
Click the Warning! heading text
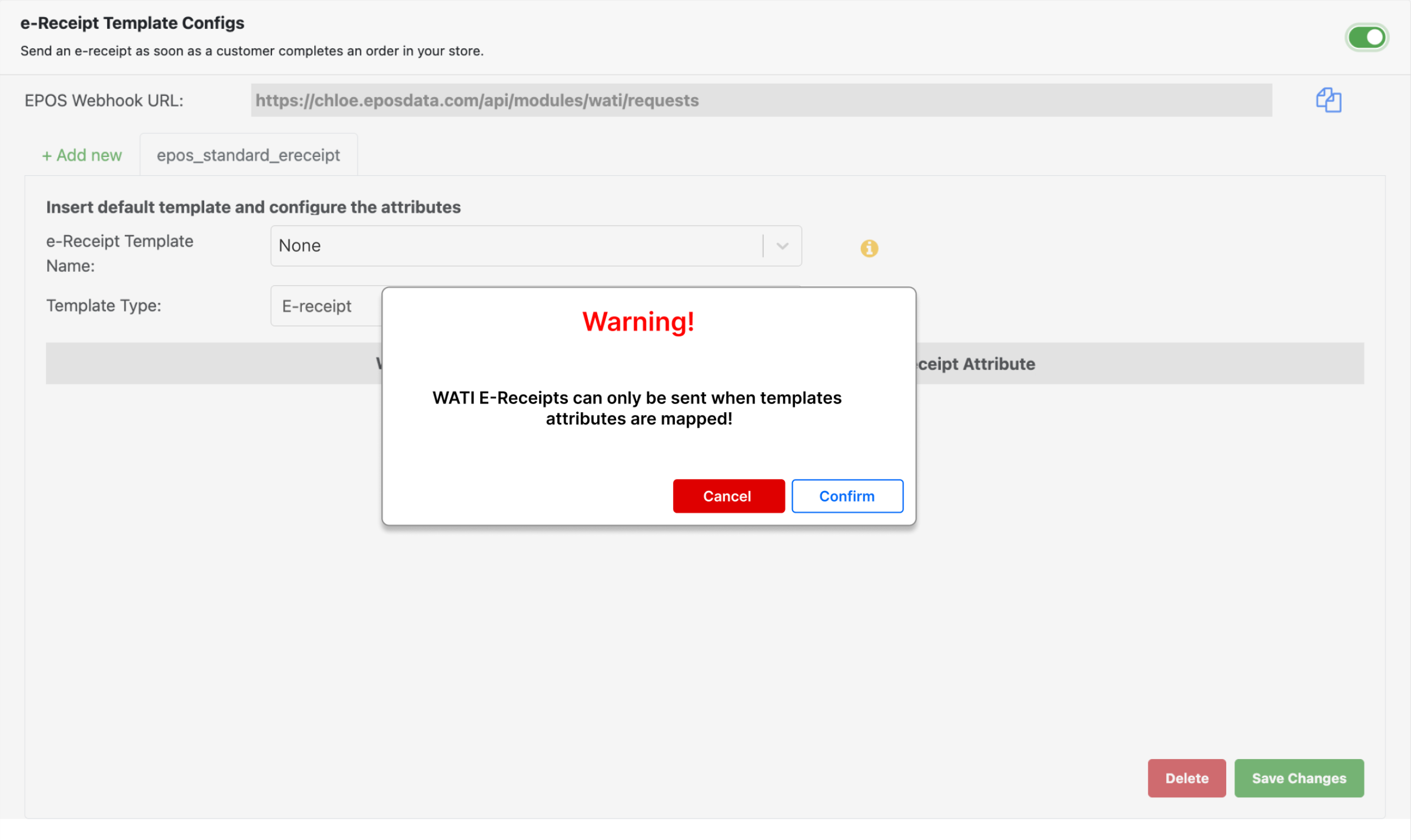point(638,321)
